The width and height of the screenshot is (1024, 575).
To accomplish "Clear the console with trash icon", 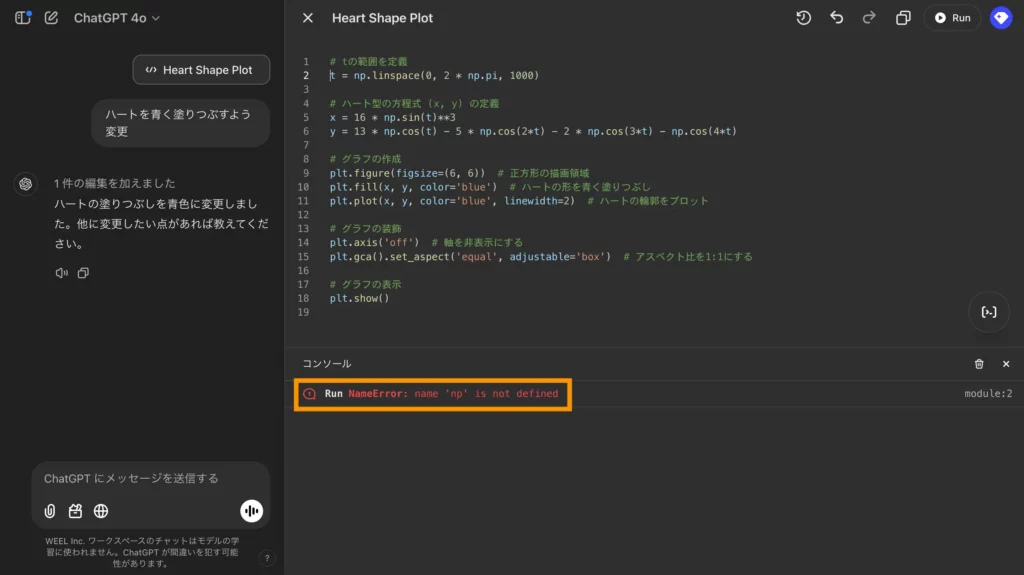I will 979,364.
